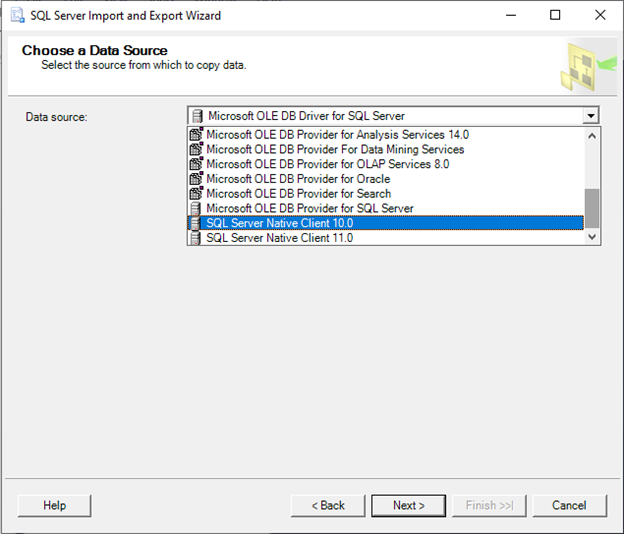Maximize the wizard window
Image resolution: width=624 pixels, height=534 pixels.
point(555,15)
